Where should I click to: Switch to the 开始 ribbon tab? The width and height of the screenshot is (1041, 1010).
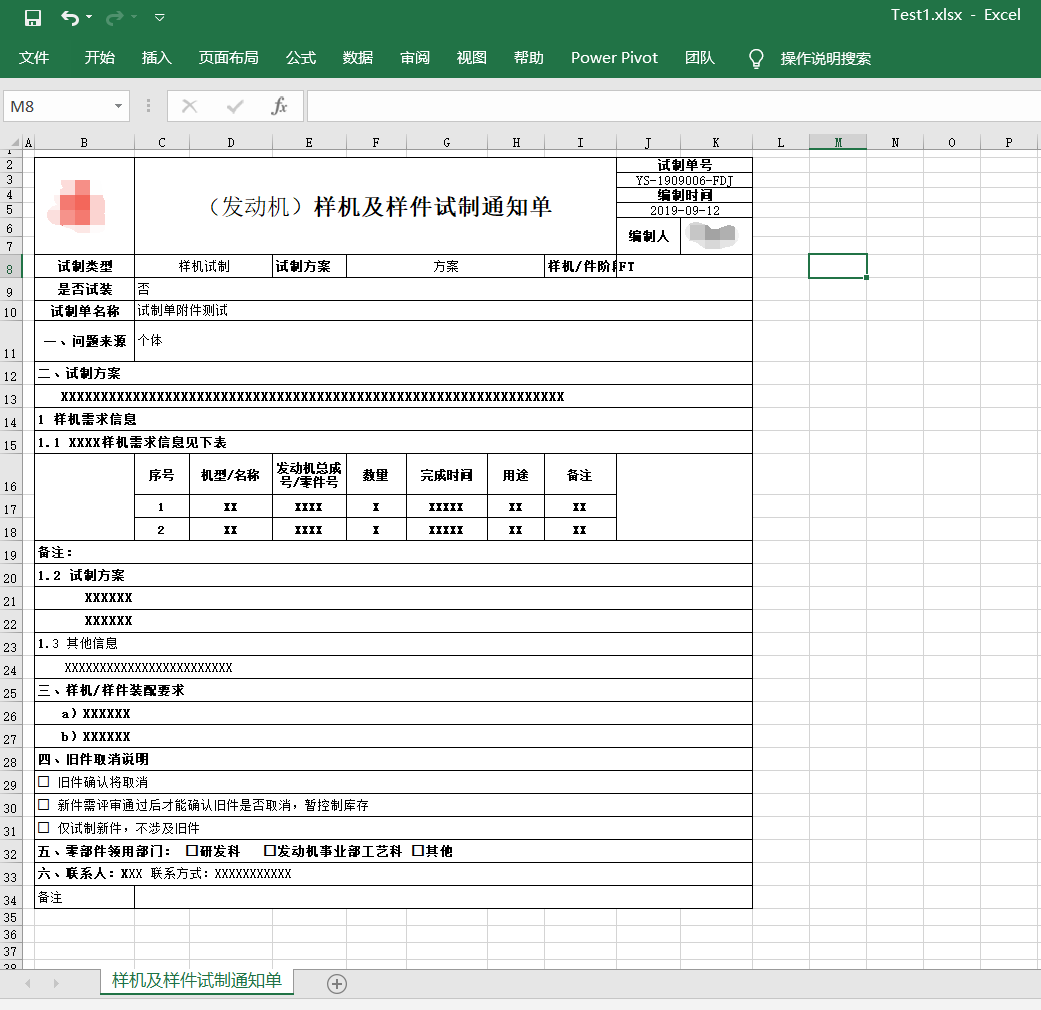tap(100, 58)
